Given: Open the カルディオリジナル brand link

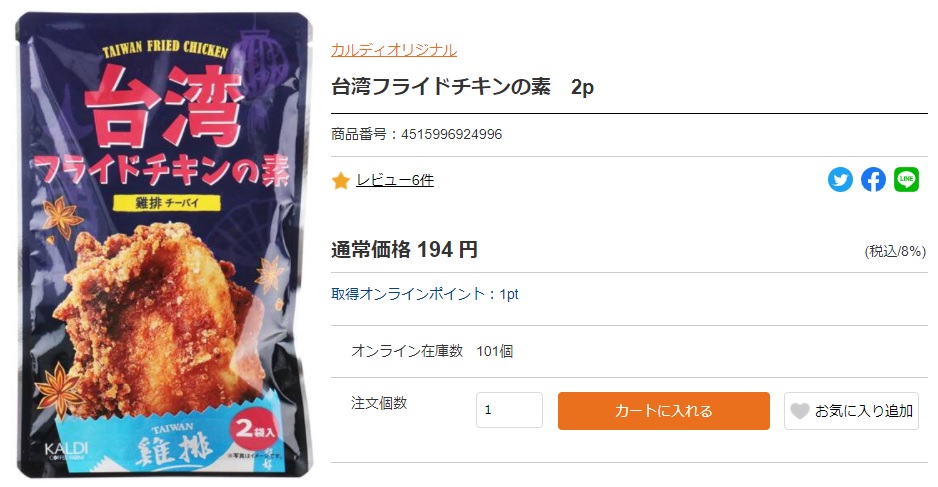Looking at the screenshot, I should point(394,50).
